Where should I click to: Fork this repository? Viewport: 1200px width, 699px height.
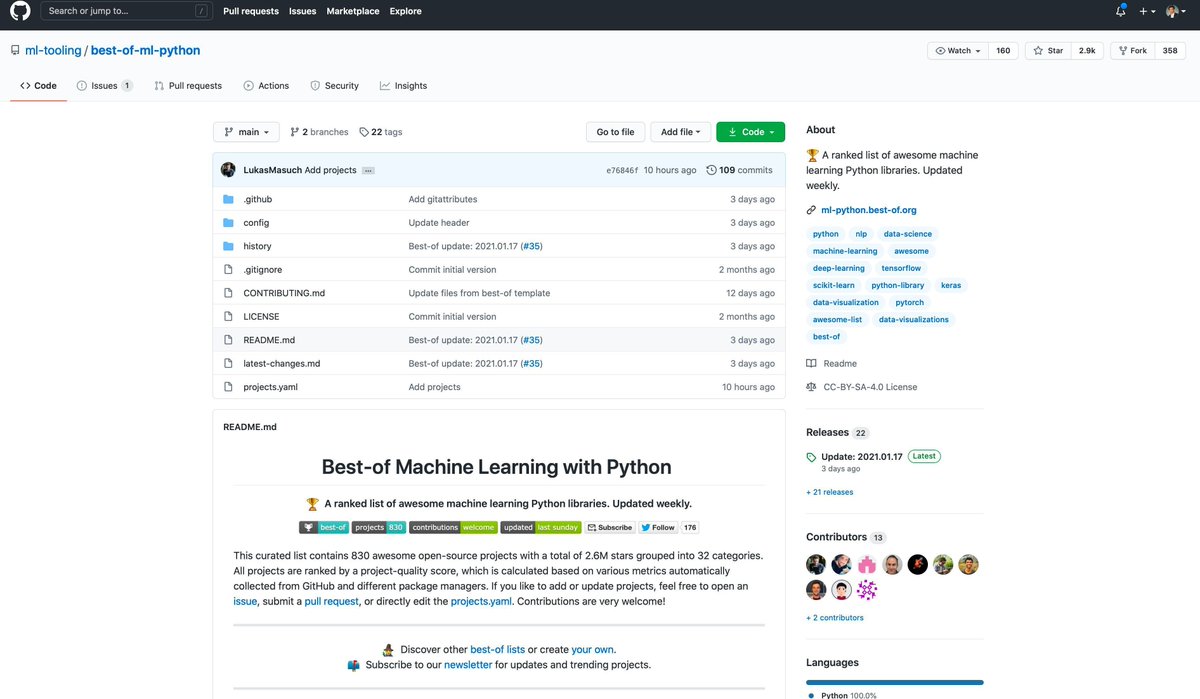[1132, 50]
